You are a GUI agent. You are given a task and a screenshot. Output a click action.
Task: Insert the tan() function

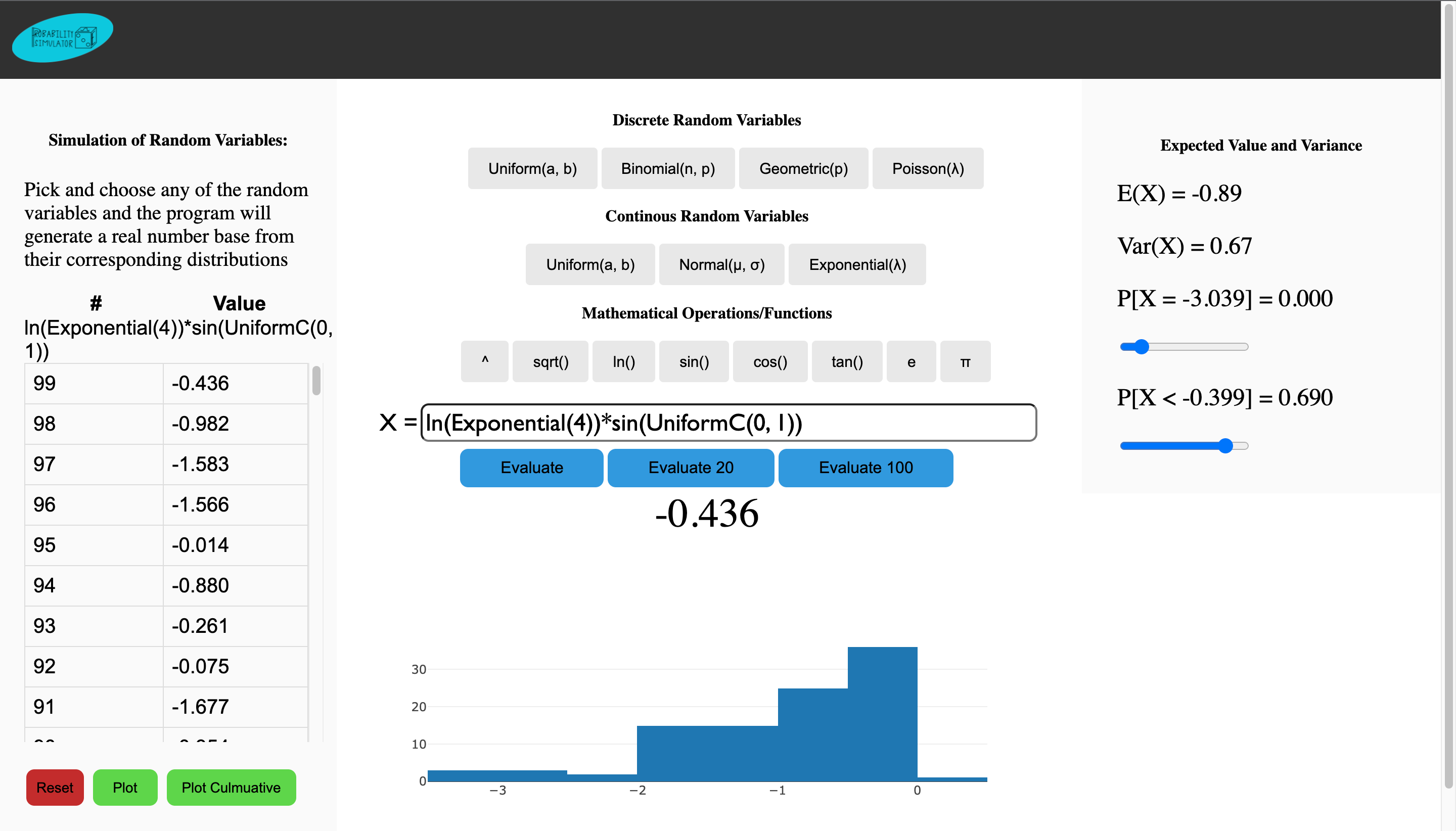click(846, 361)
